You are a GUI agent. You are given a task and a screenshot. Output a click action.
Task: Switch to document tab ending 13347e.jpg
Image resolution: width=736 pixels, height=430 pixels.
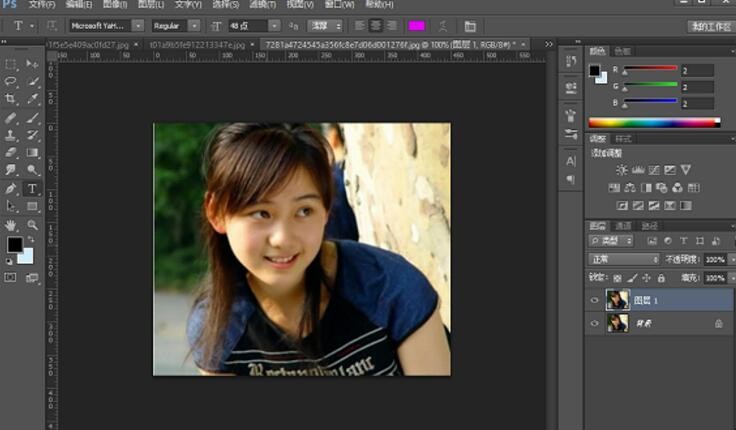tap(197, 45)
